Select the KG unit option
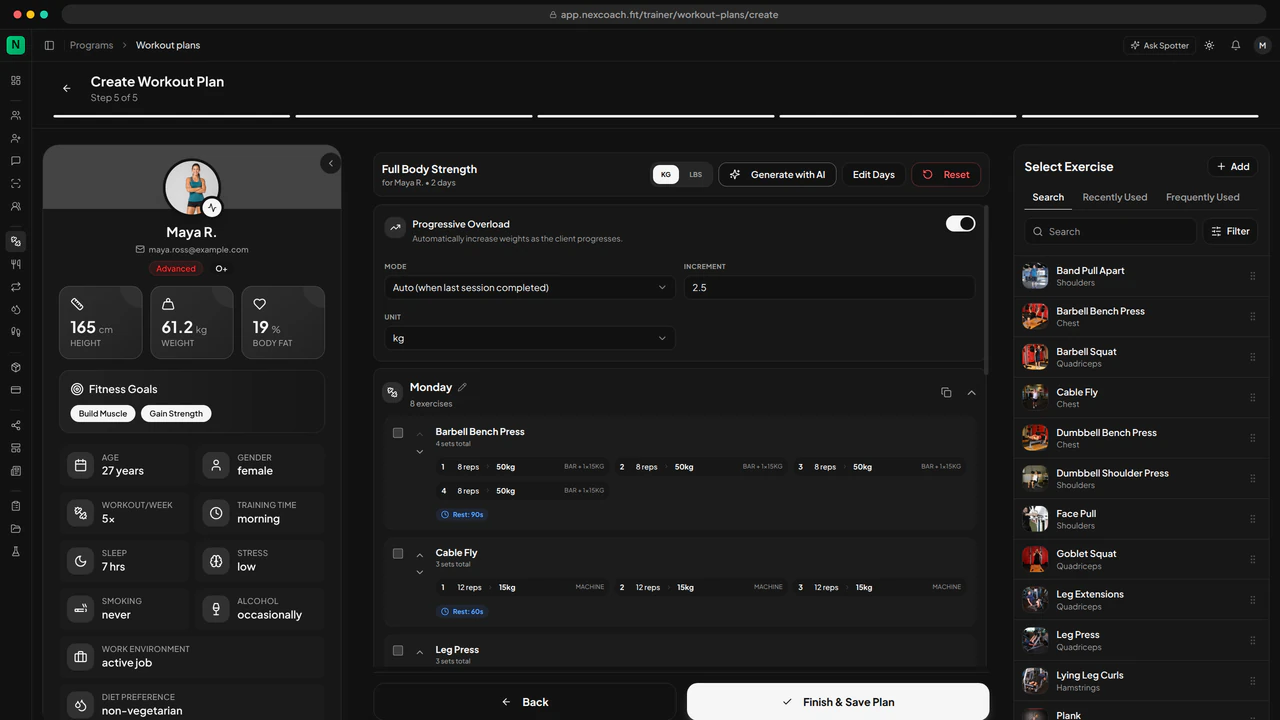The width and height of the screenshot is (1280, 720). 666,175
